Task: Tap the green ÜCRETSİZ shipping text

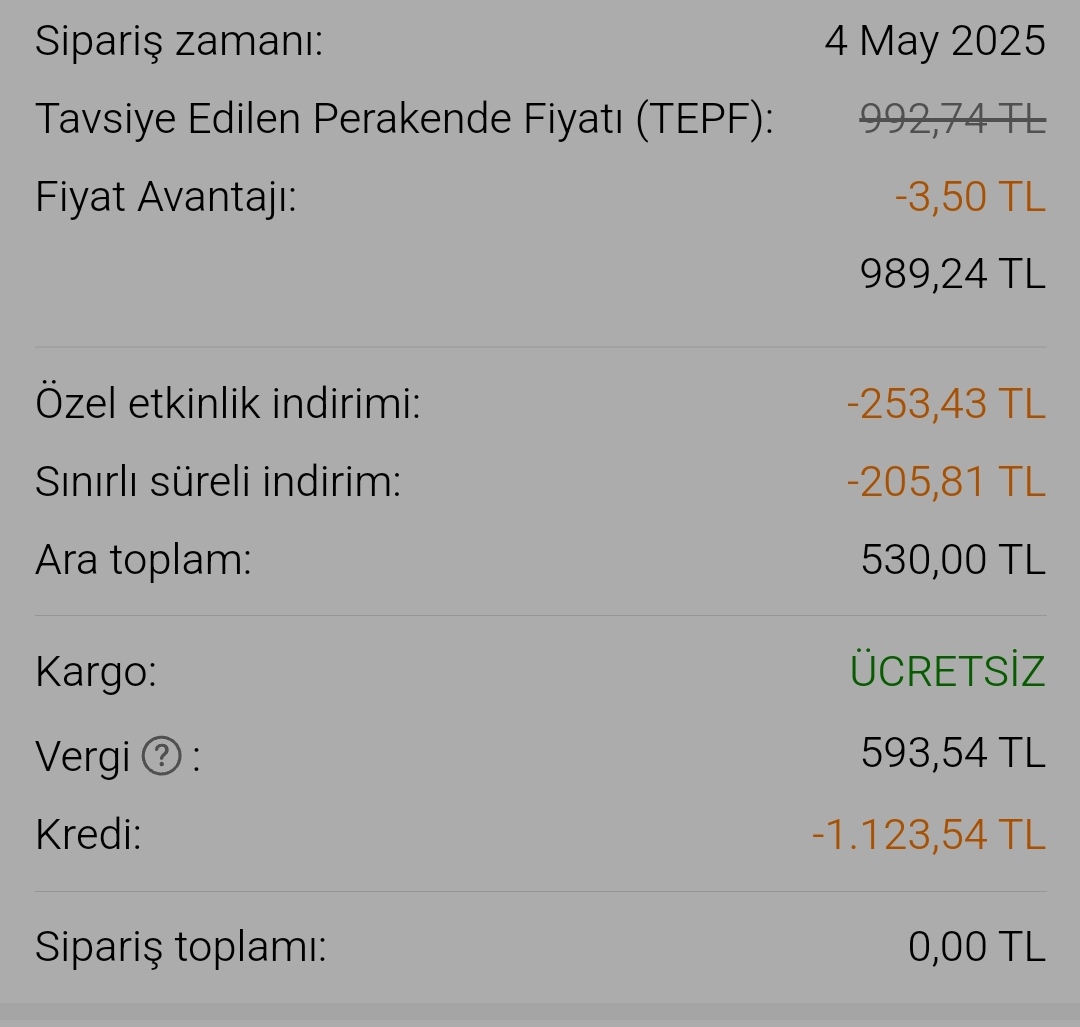Action: click(x=948, y=670)
